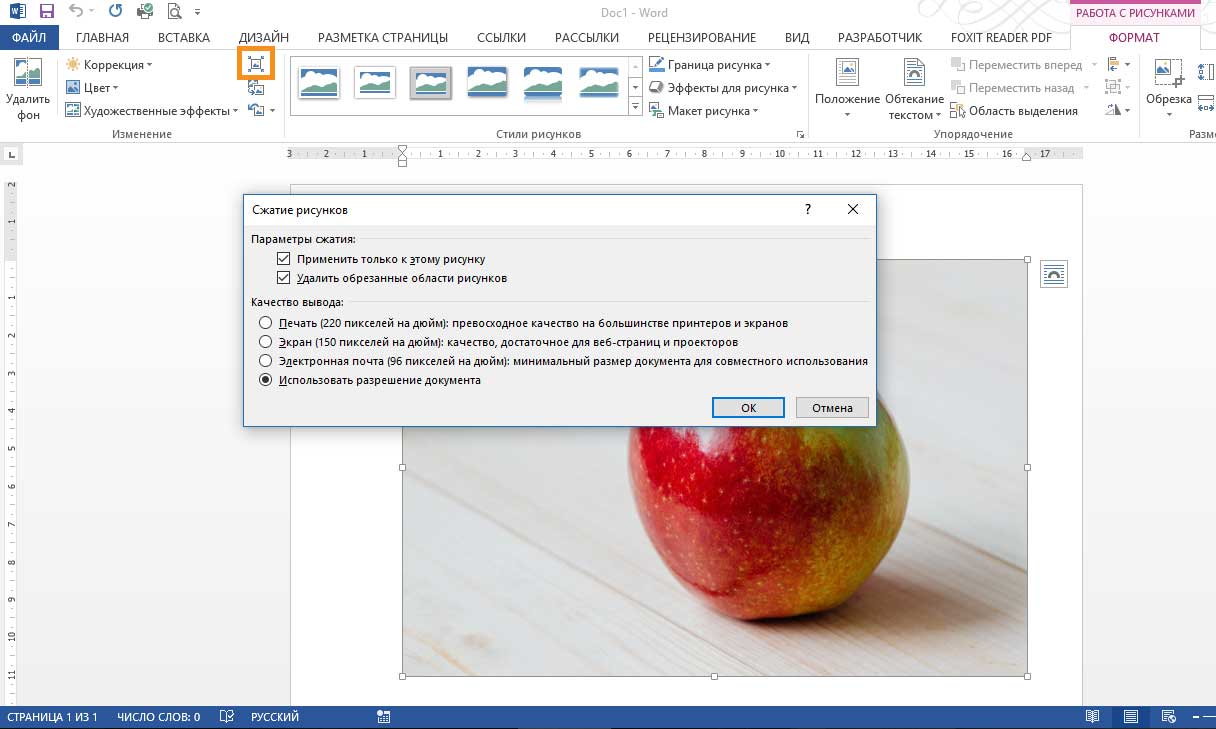This screenshot has height=729, width=1216.
Task: Uncheck 'Применить только к этому рисунку' checkbox
Action: (x=284, y=259)
